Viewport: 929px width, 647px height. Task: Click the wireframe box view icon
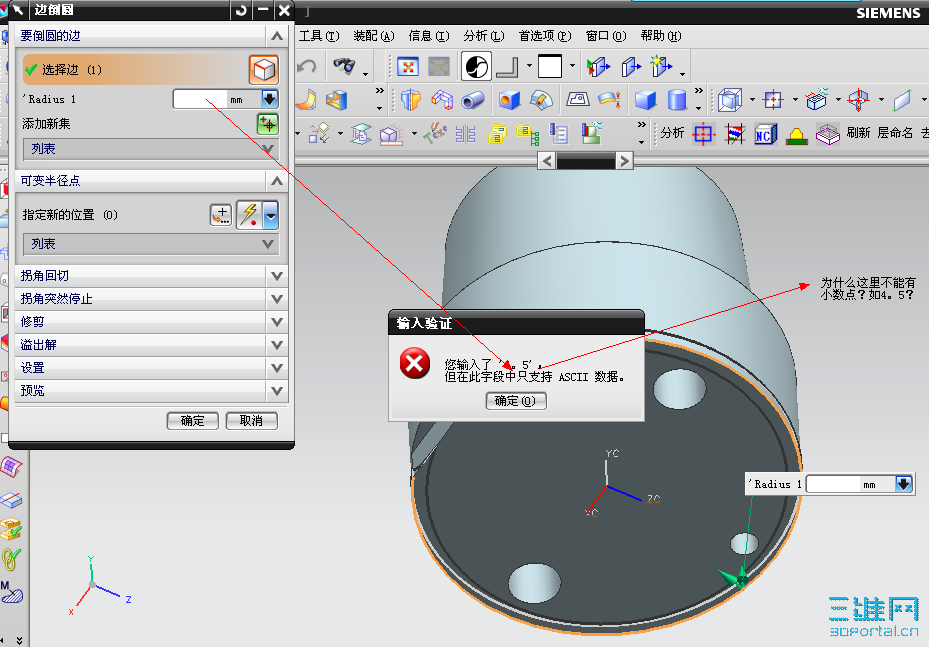pos(730,100)
